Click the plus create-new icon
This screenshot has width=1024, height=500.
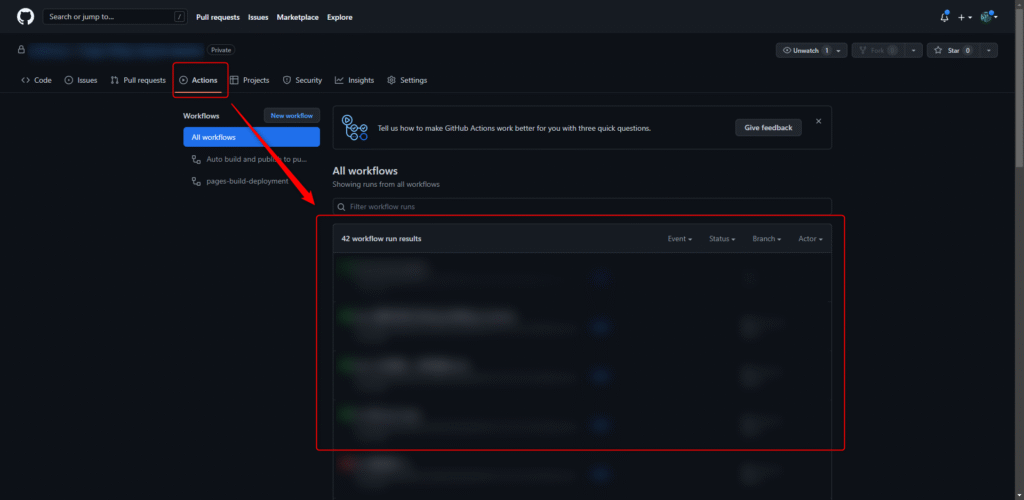tap(963, 17)
